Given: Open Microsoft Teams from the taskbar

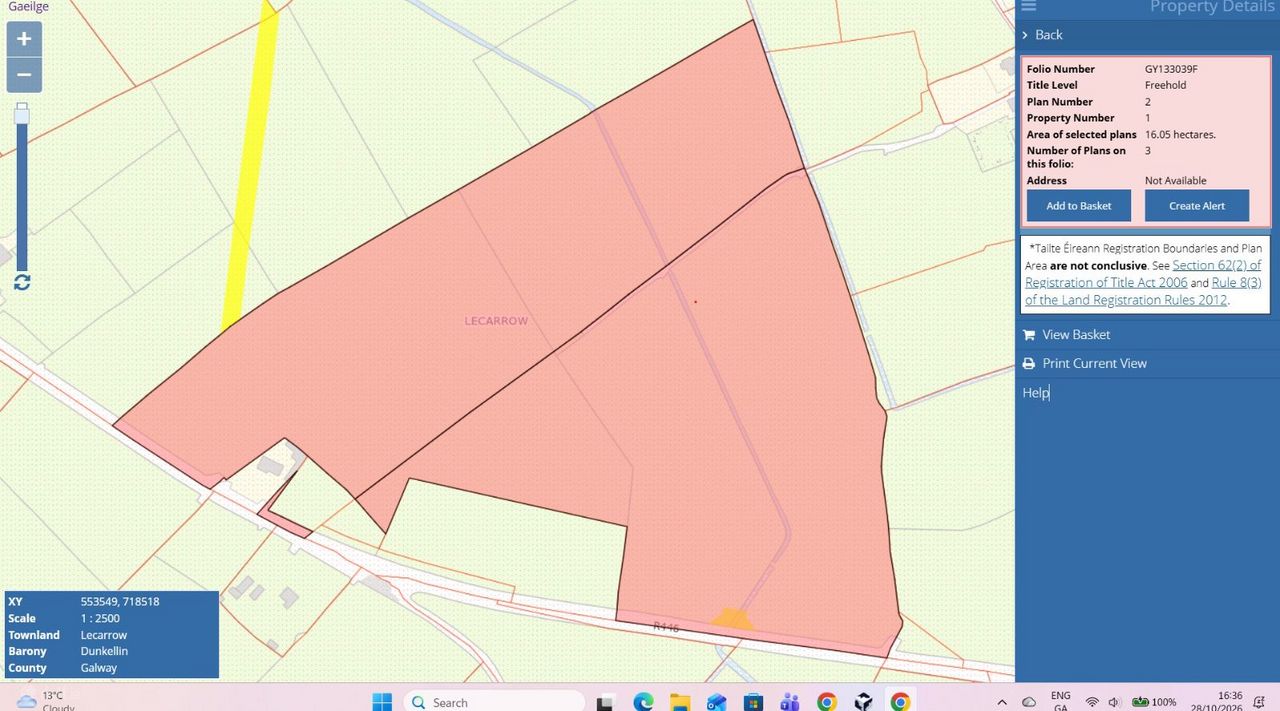Looking at the screenshot, I should tap(789, 702).
